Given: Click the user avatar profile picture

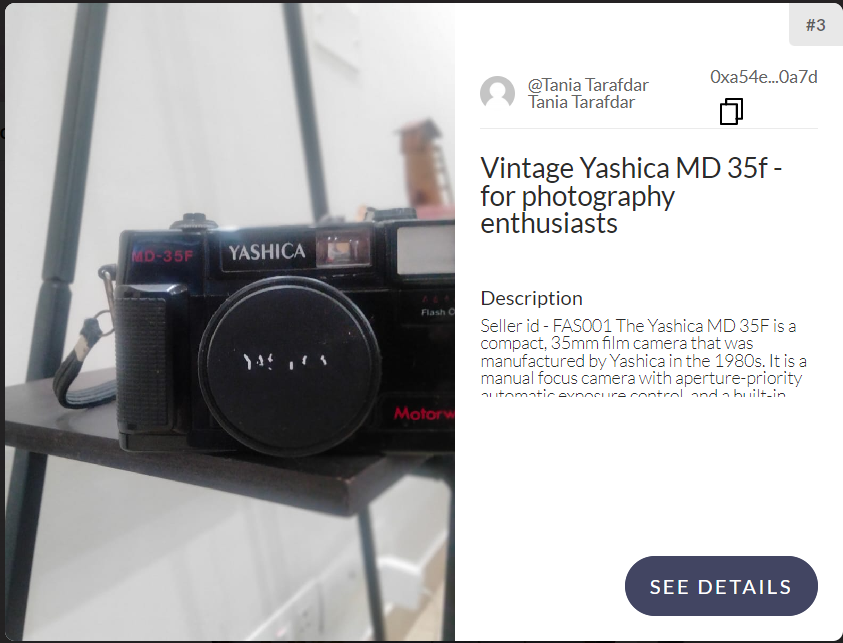Looking at the screenshot, I should (497, 94).
